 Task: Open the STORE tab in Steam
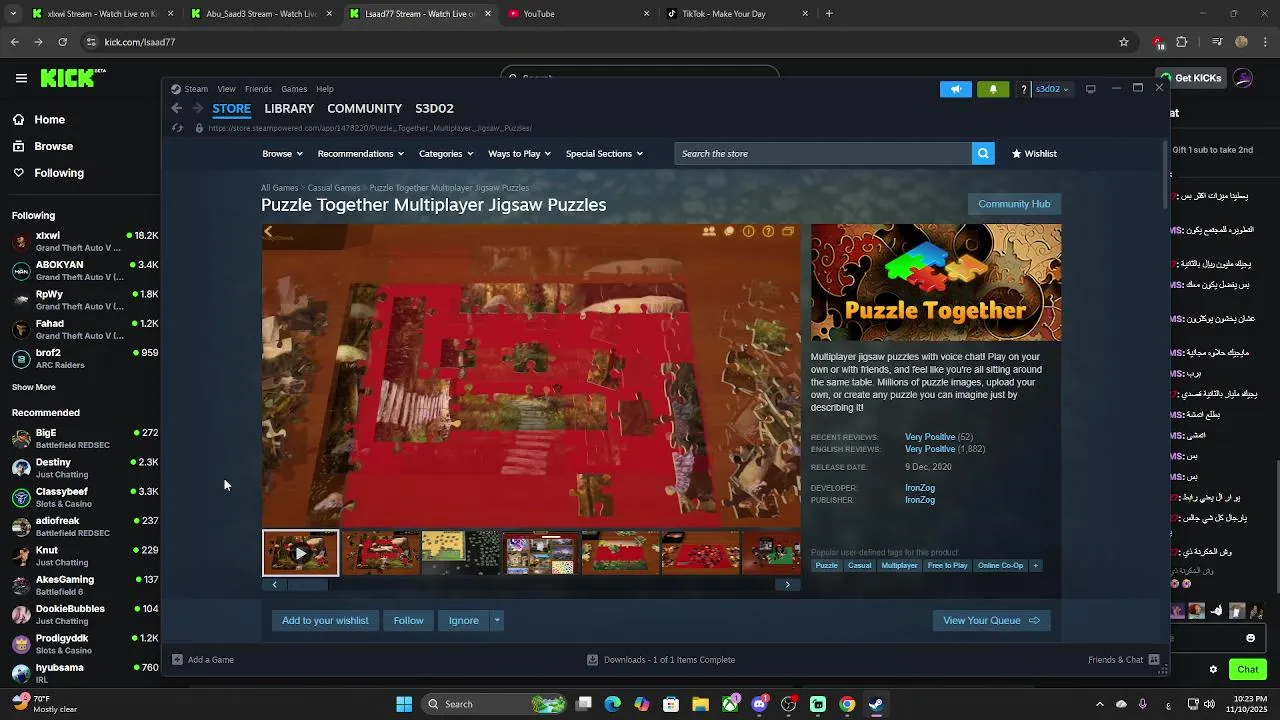tap(231, 108)
